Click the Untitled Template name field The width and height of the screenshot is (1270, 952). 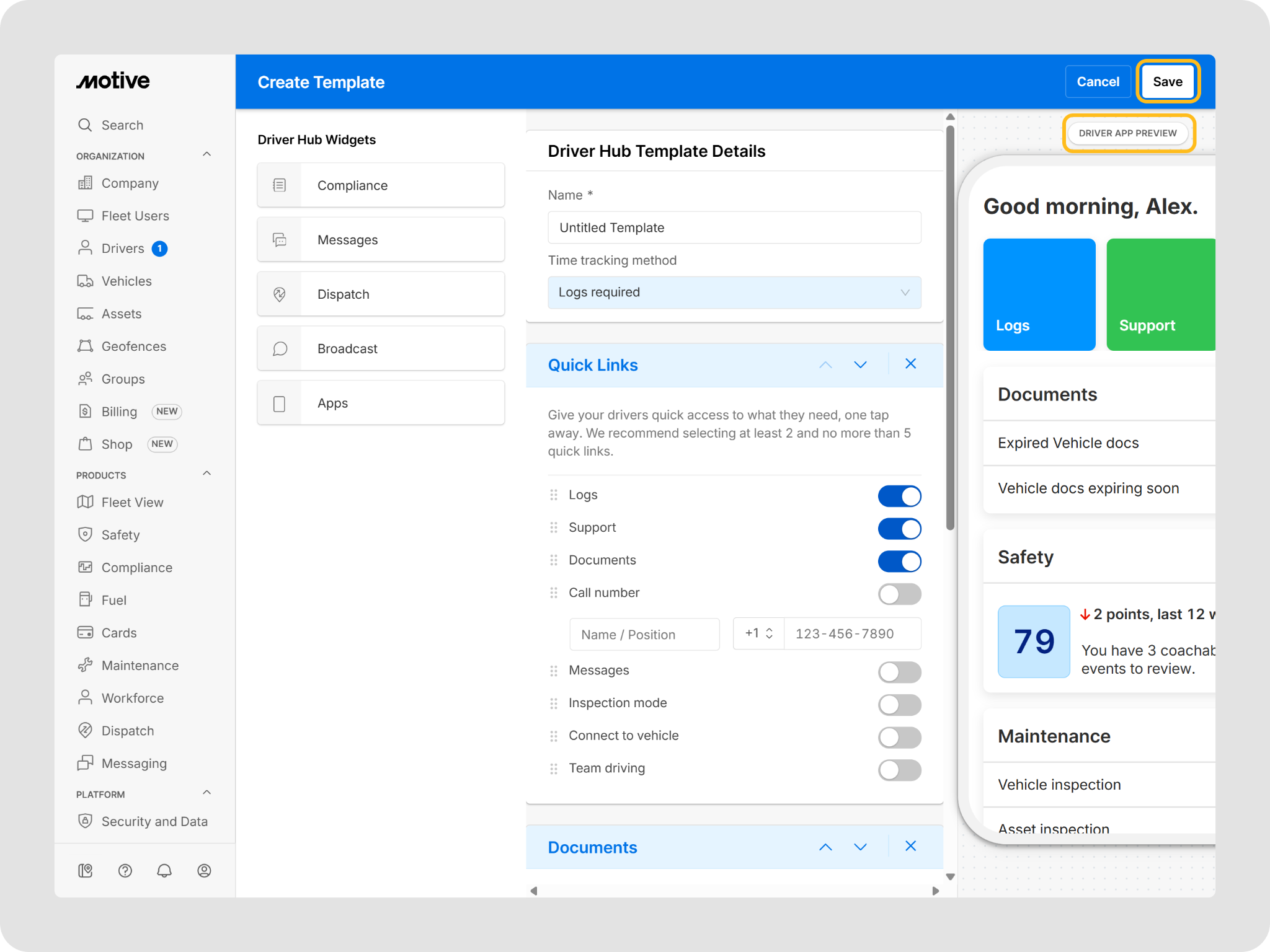click(734, 227)
